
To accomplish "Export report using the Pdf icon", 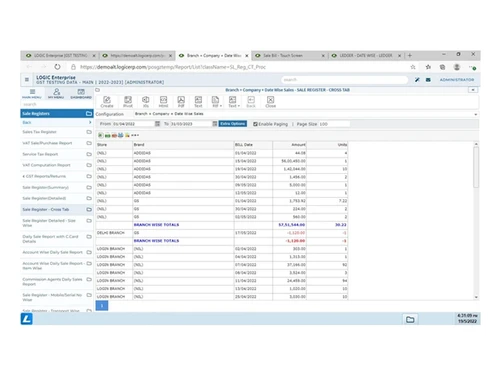I will tap(181, 102).
